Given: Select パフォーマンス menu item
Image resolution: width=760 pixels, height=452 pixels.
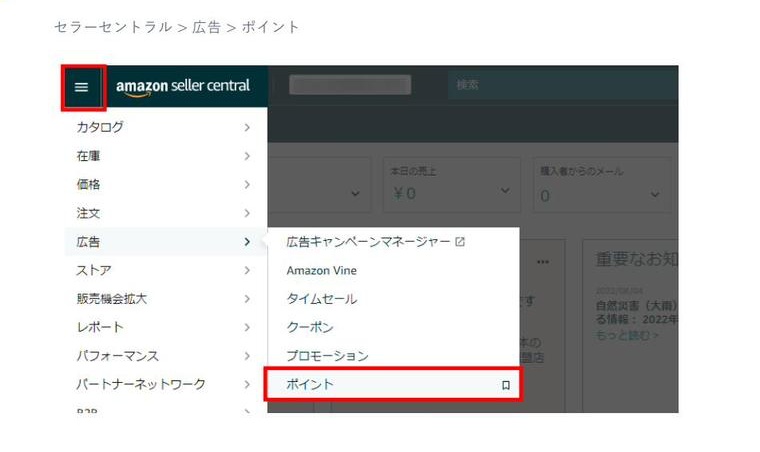Looking at the screenshot, I should click(166, 356).
